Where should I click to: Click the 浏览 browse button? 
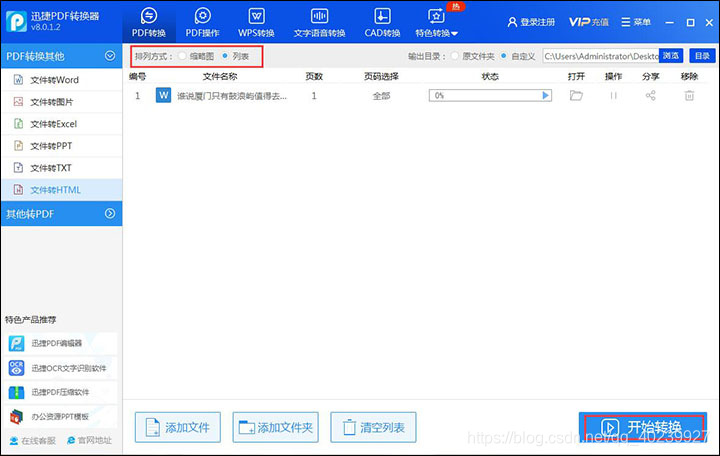tap(671, 56)
